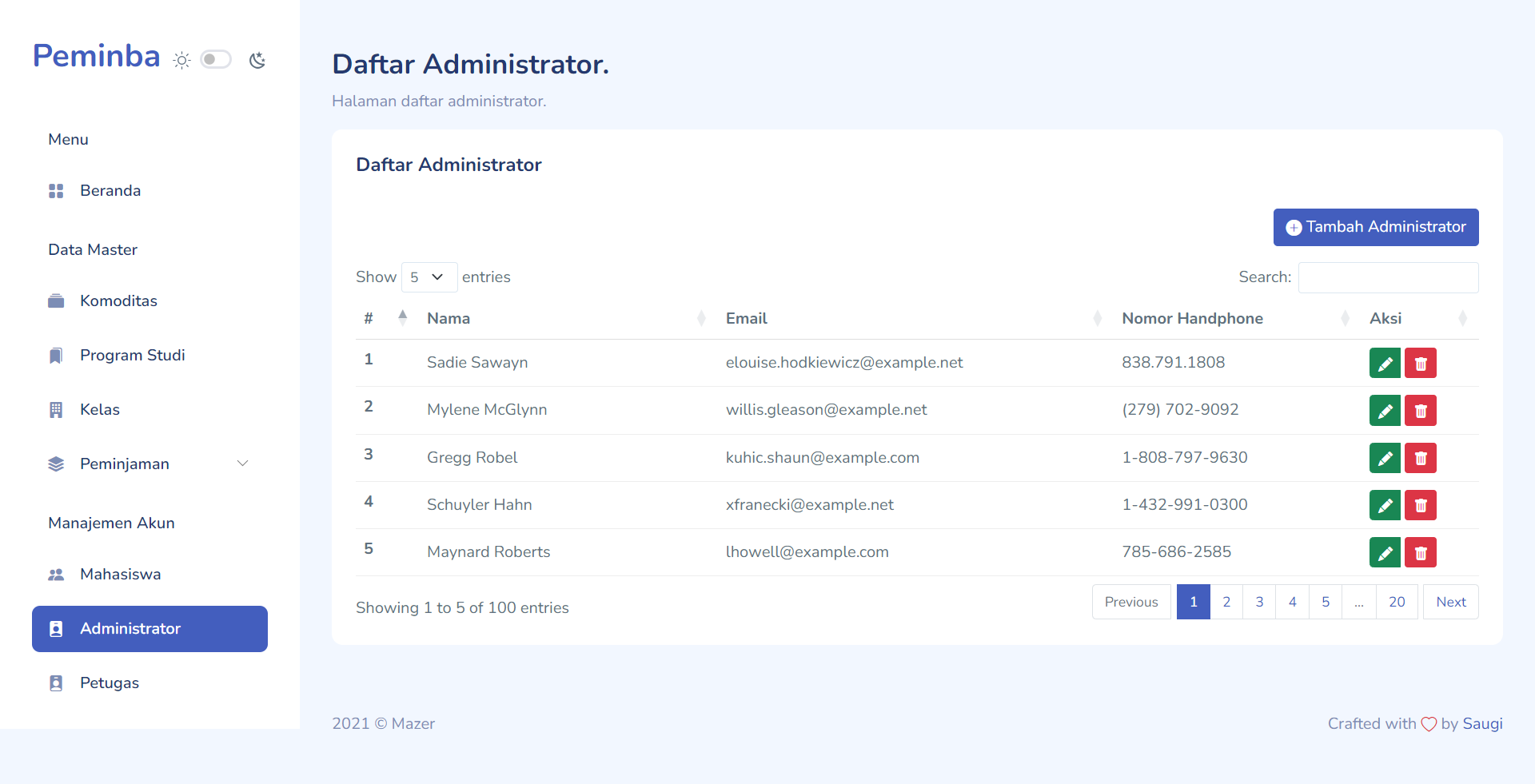Click the moon dark-mode icon
This screenshot has width=1535, height=784.
(257, 60)
